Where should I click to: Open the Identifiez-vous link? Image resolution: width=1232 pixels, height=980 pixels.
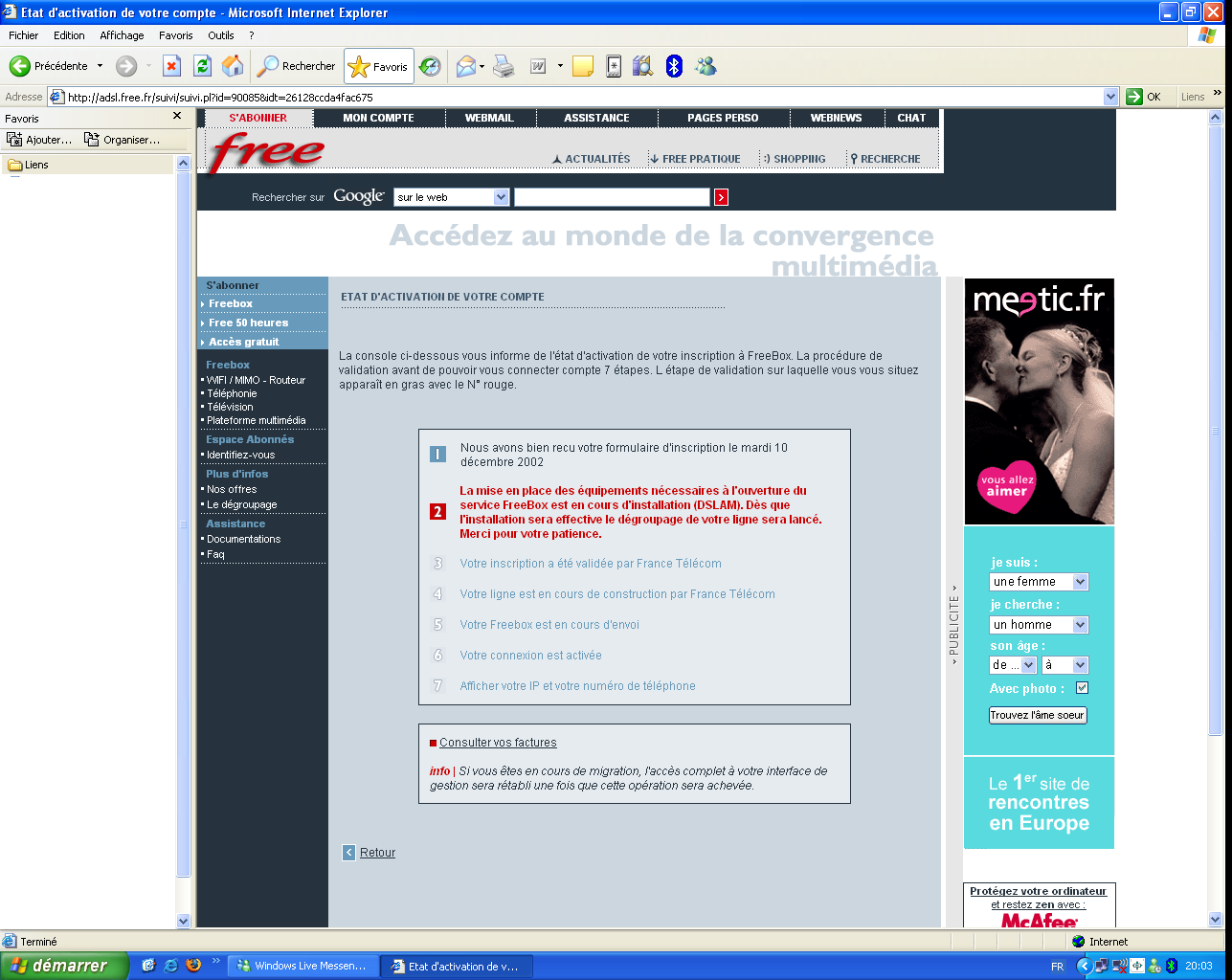tap(240, 455)
